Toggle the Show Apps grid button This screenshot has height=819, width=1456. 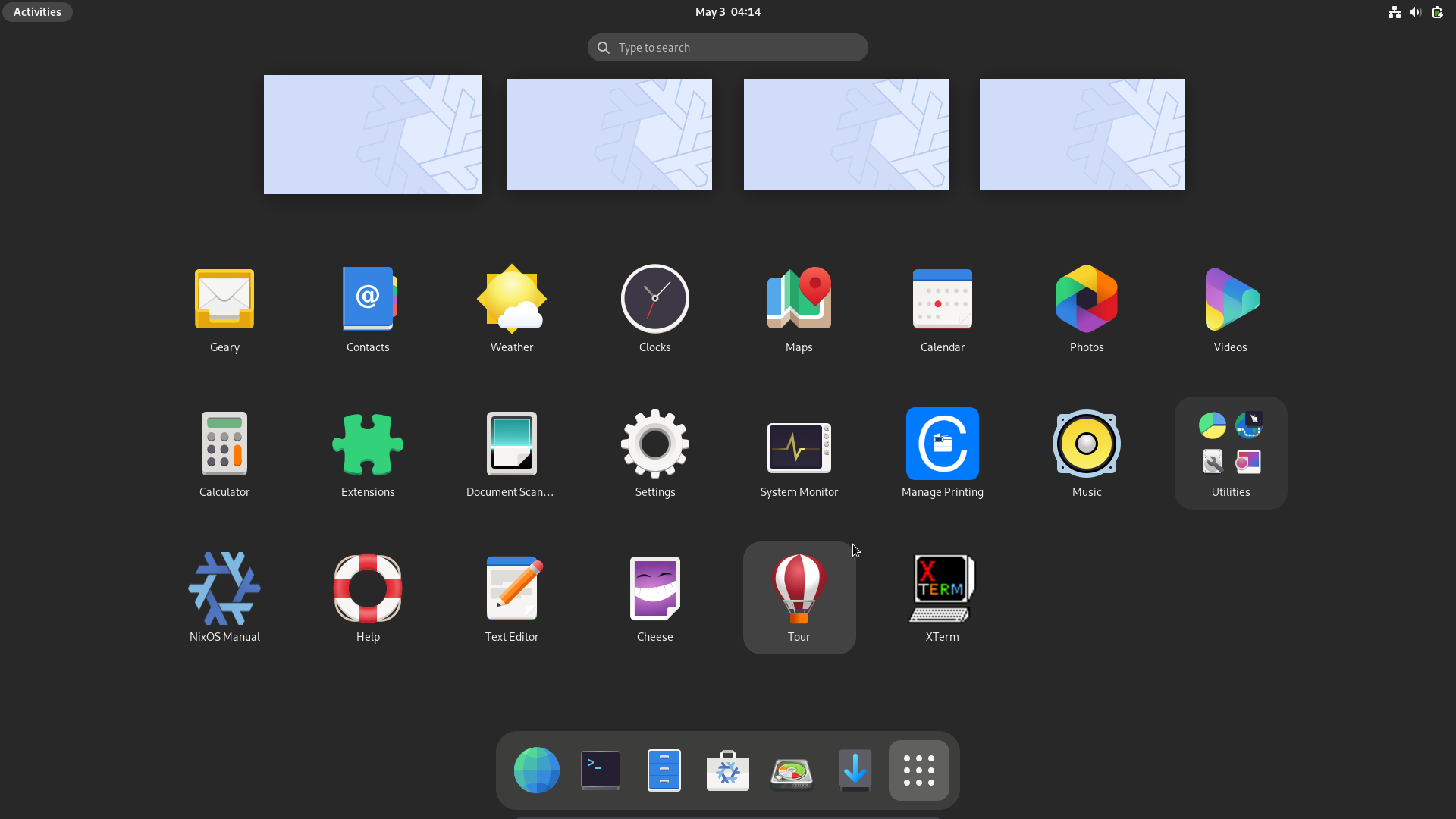pos(918,770)
